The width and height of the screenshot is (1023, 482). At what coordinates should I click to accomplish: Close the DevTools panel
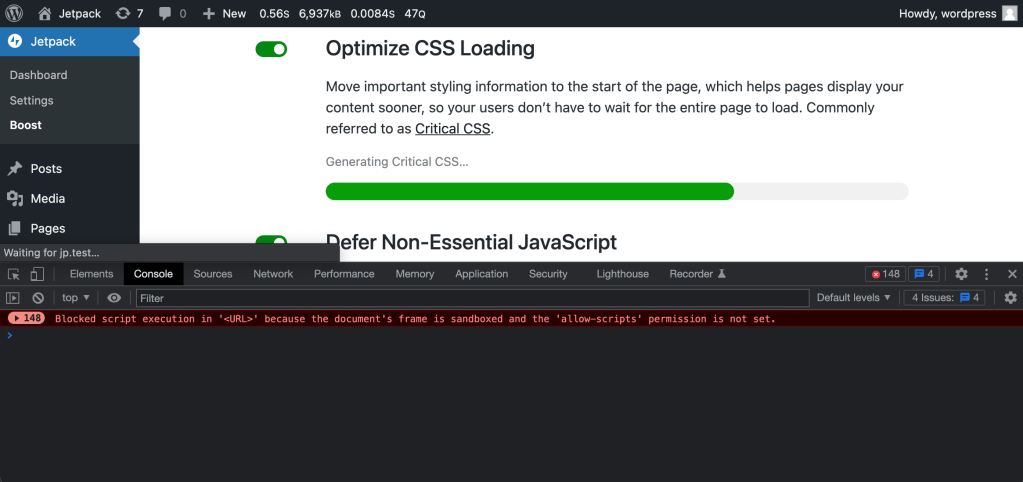1012,274
